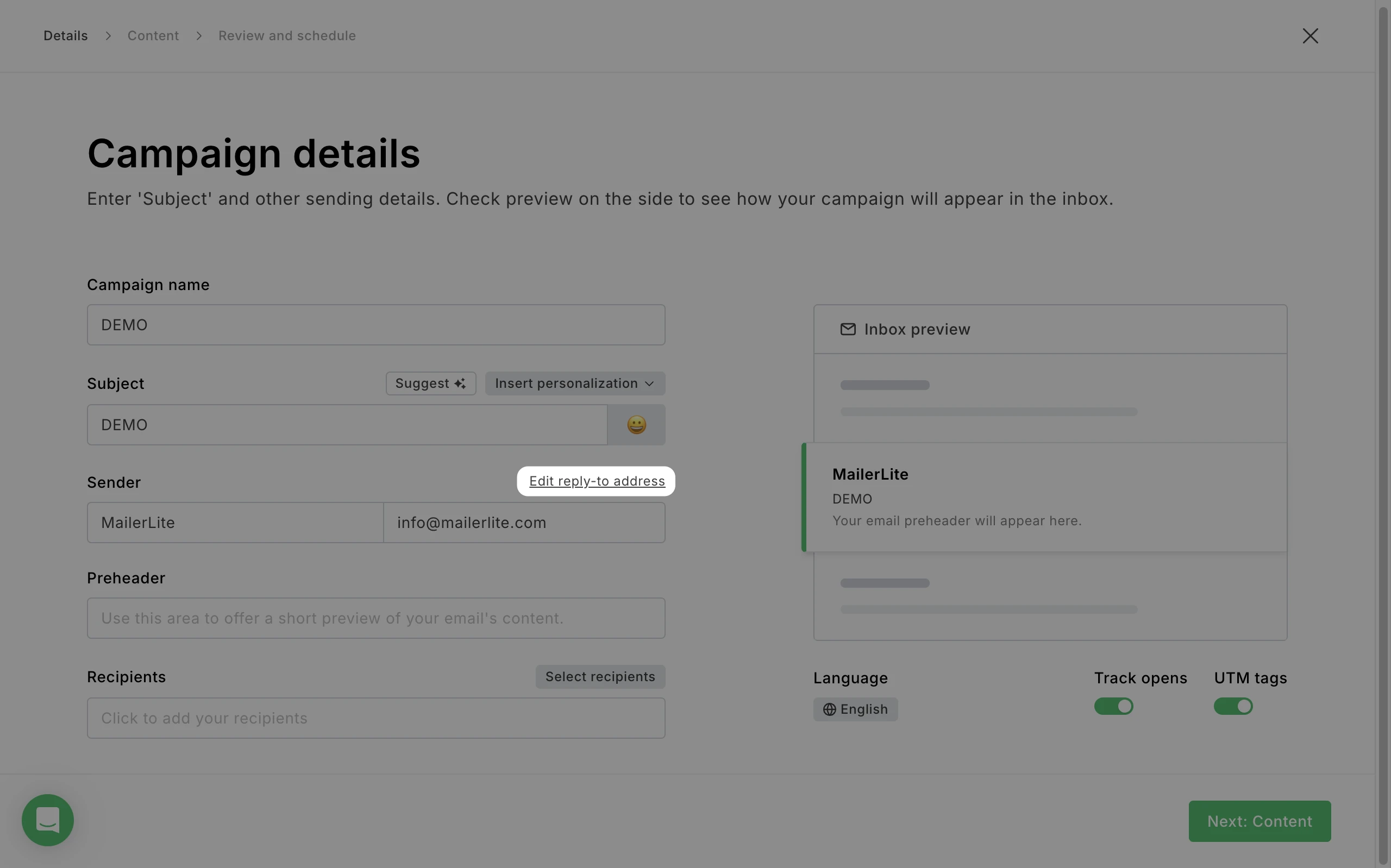1391x868 pixels.
Task: Click the Select recipients button
Action: click(x=600, y=677)
